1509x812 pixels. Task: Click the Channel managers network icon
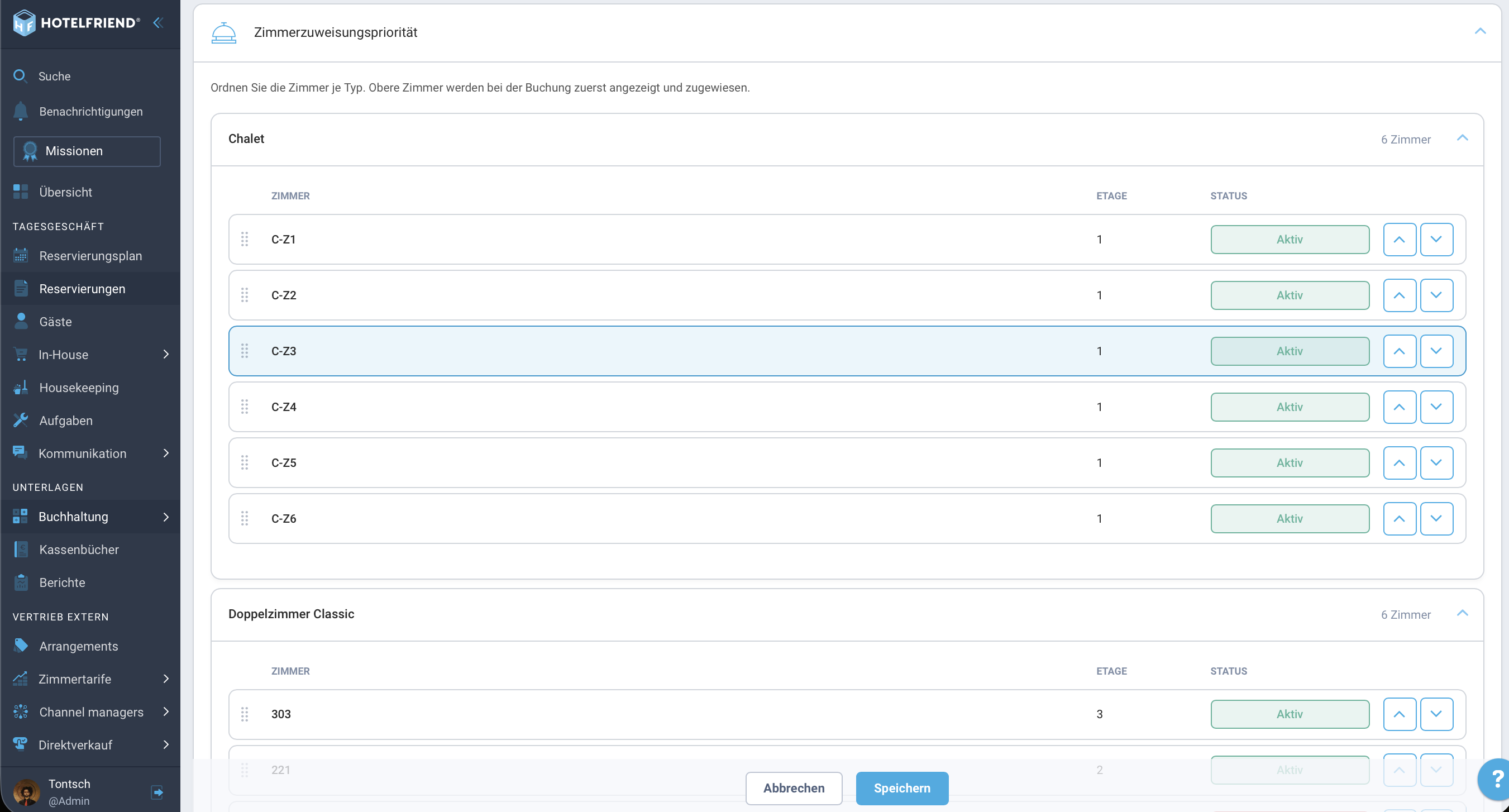click(21, 711)
